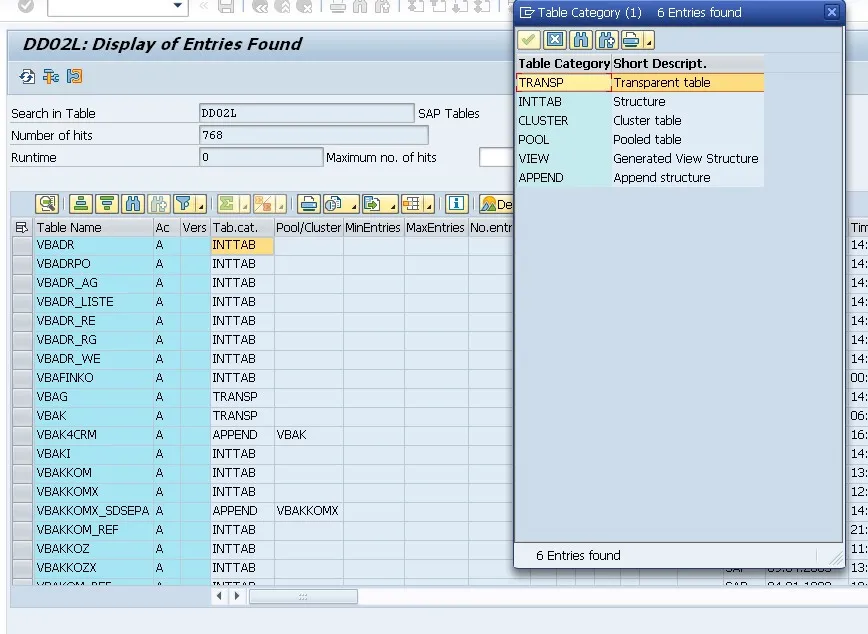Viewport: 868px width, 634px height.
Task: Expand the Set Filter dropdown arrow
Action: click(201, 205)
